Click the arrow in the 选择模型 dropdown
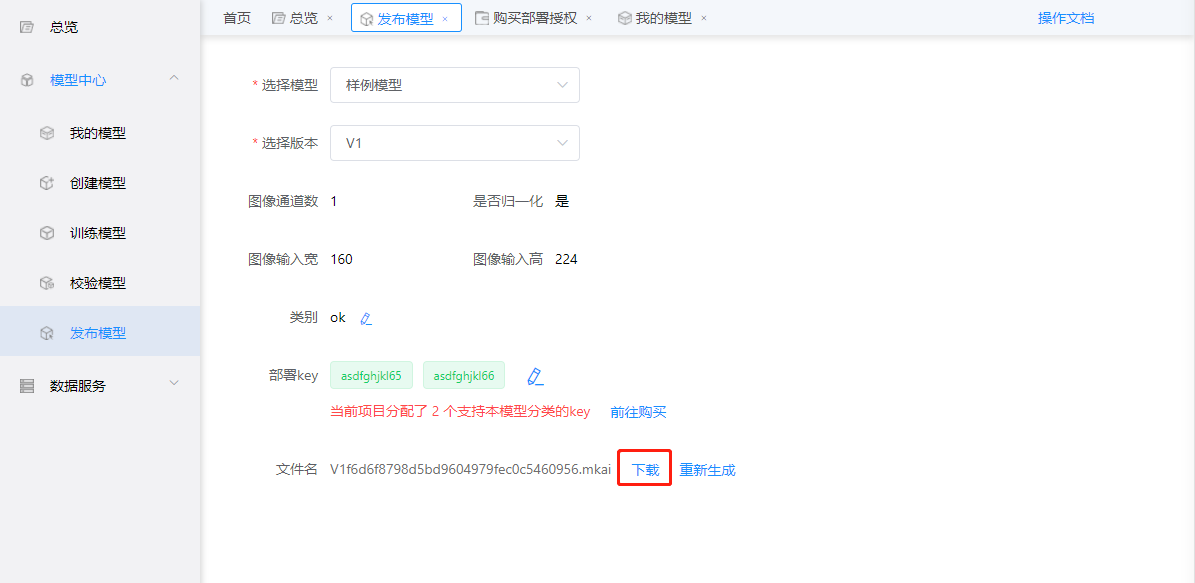 pos(562,85)
